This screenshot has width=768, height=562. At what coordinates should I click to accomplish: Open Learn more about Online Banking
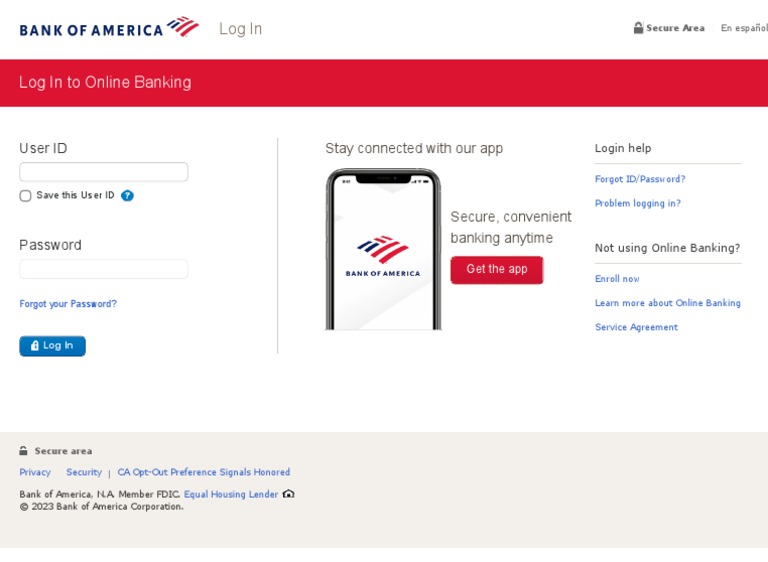[668, 303]
